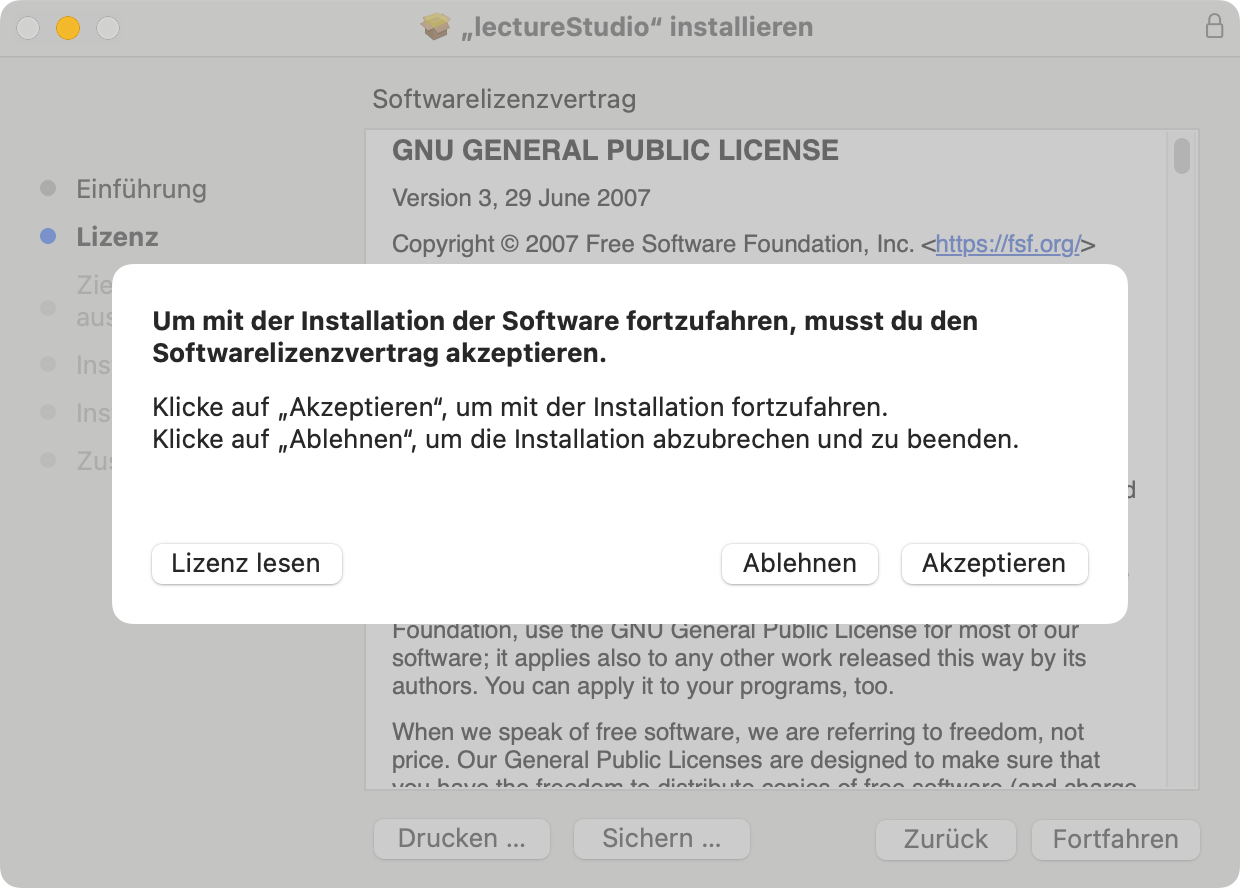Image resolution: width=1240 pixels, height=888 pixels.
Task: Save the license using Sichern
Action: 661,839
